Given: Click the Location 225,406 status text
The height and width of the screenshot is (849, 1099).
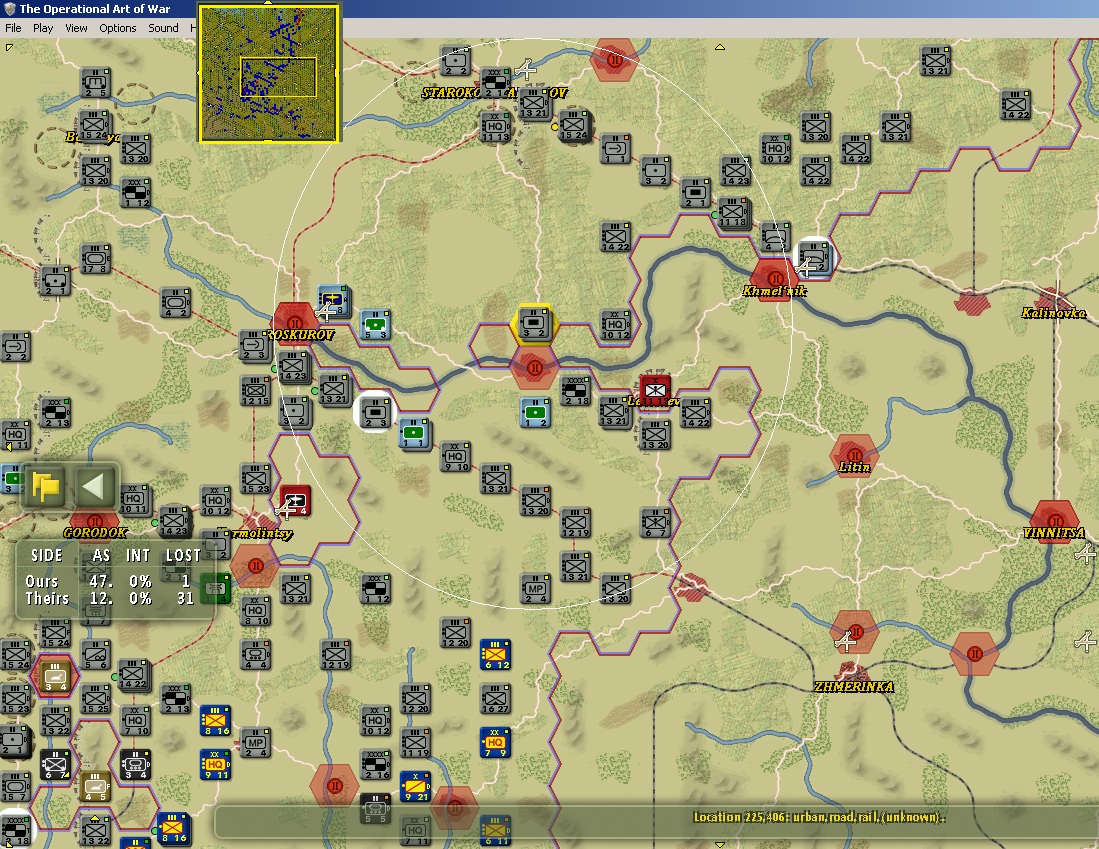Looking at the screenshot, I should coord(818,817).
